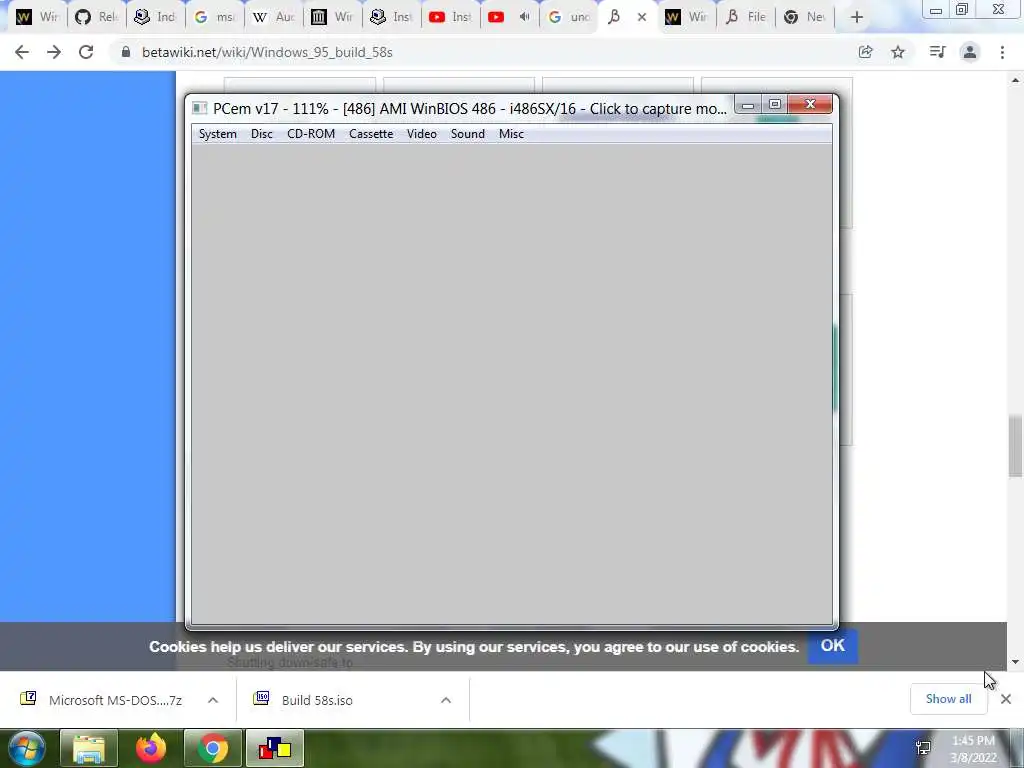Bookmark this page with the star

(898, 52)
